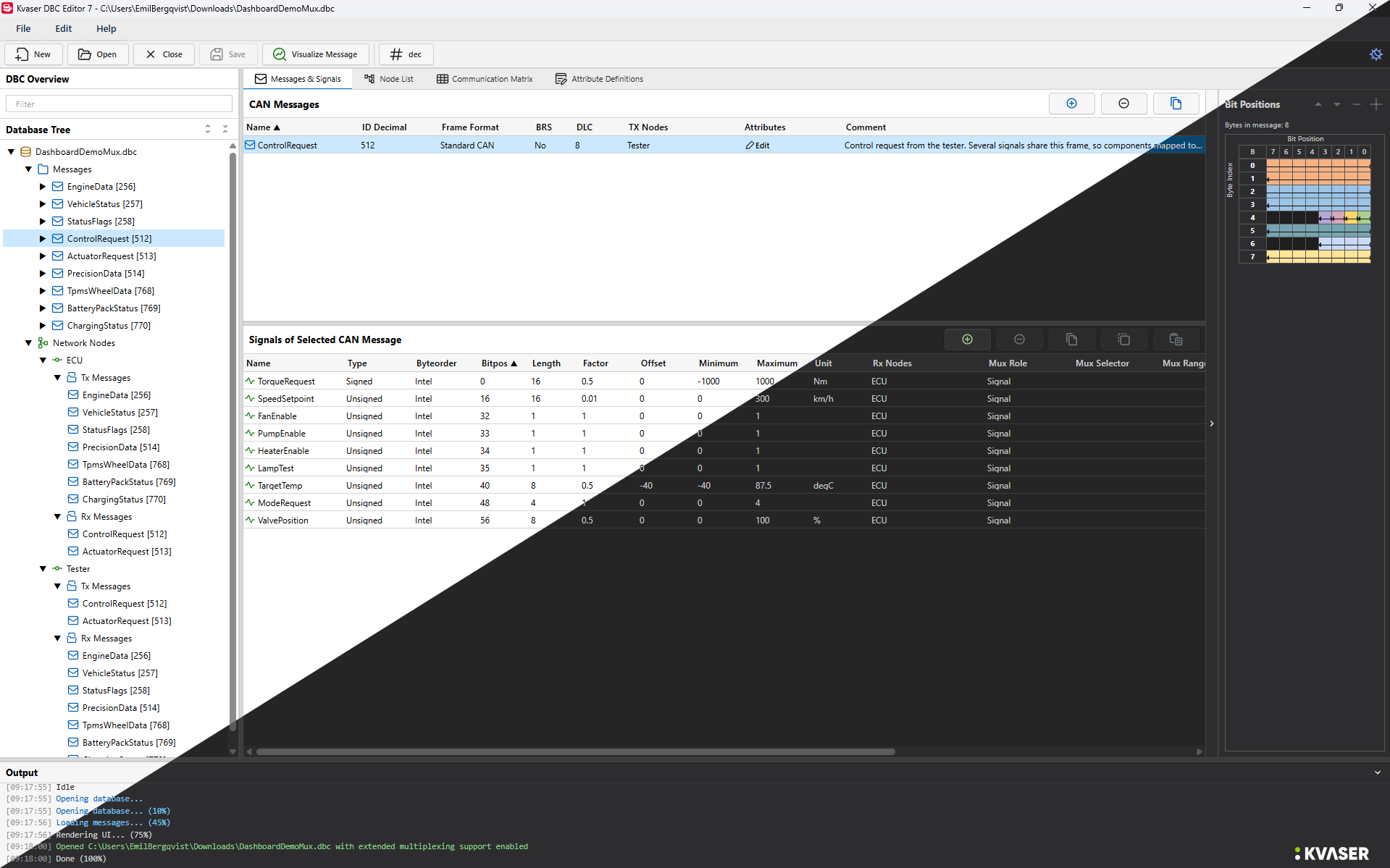The height and width of the screenshot is (868, 1390).
Task: Add a new signal to the selected message
Action: click(967, 340)
